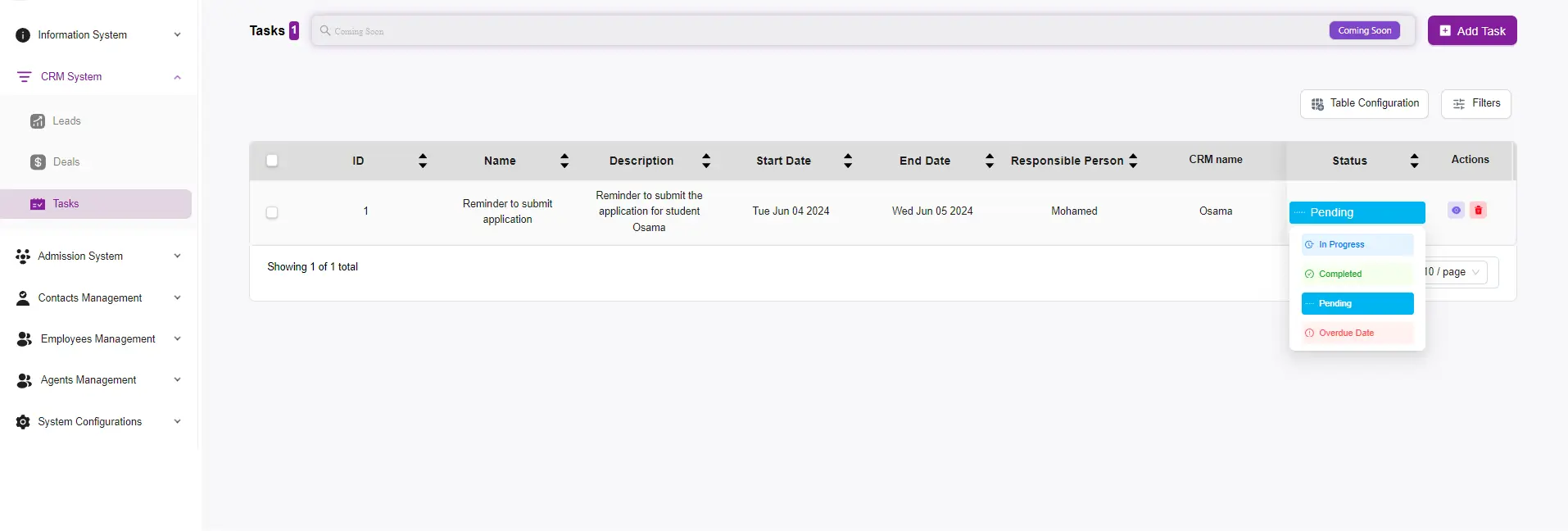The width and height of the screenshot is (1568, 531).
Task: Select the red Overdue Date status option
Action: click(1357, 334)
